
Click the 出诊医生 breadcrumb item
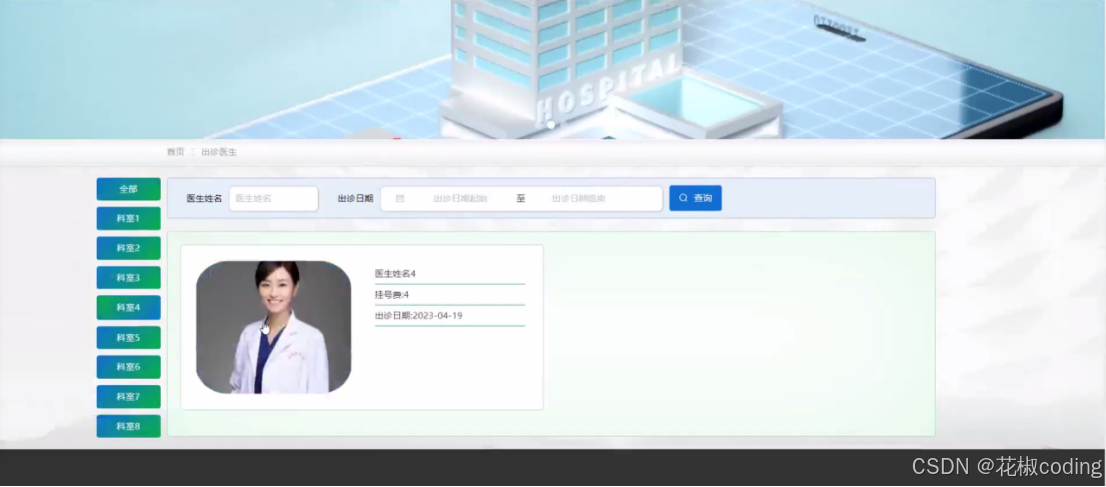[219, 152]
